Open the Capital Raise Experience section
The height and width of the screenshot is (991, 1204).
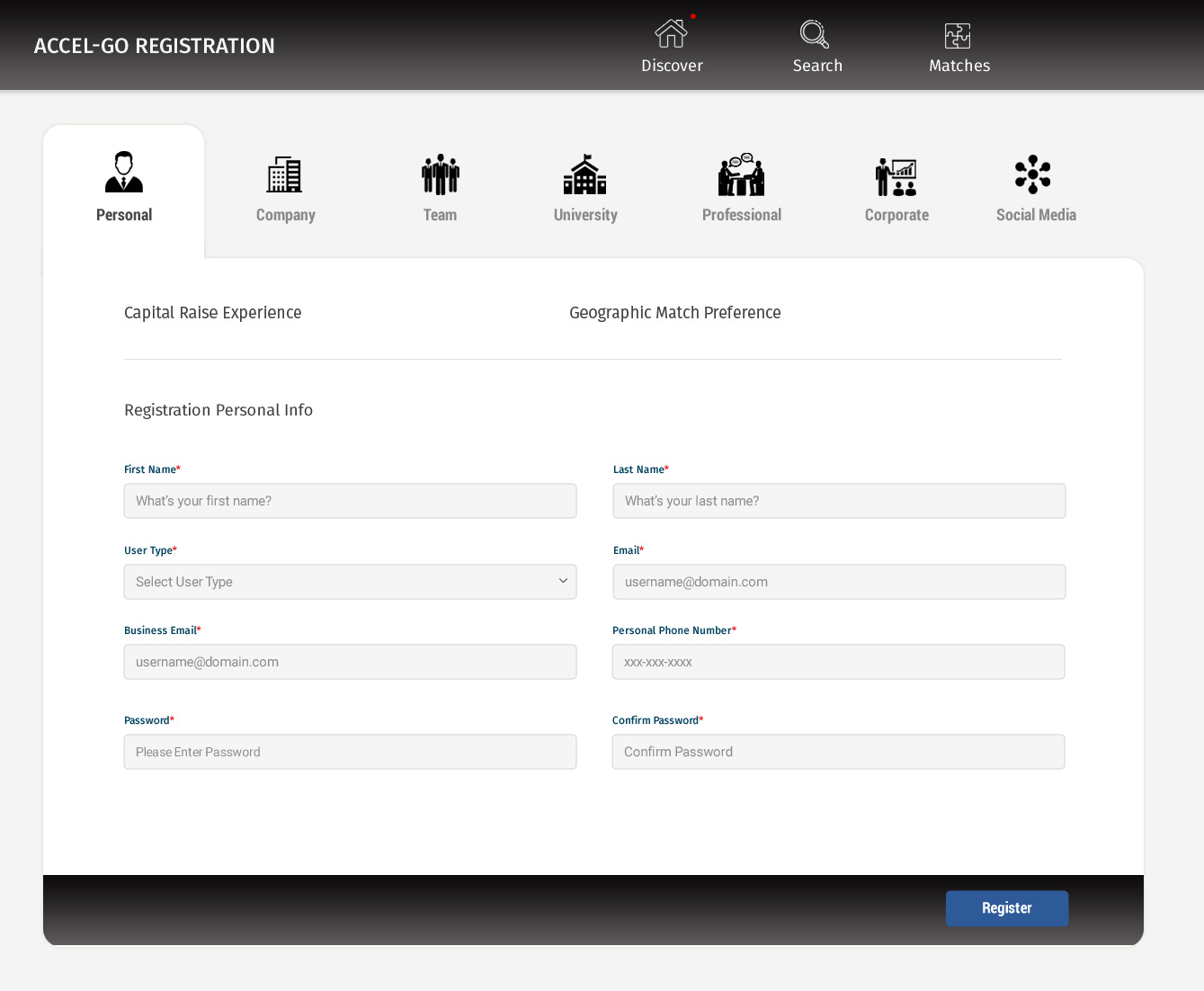[213, 313]
